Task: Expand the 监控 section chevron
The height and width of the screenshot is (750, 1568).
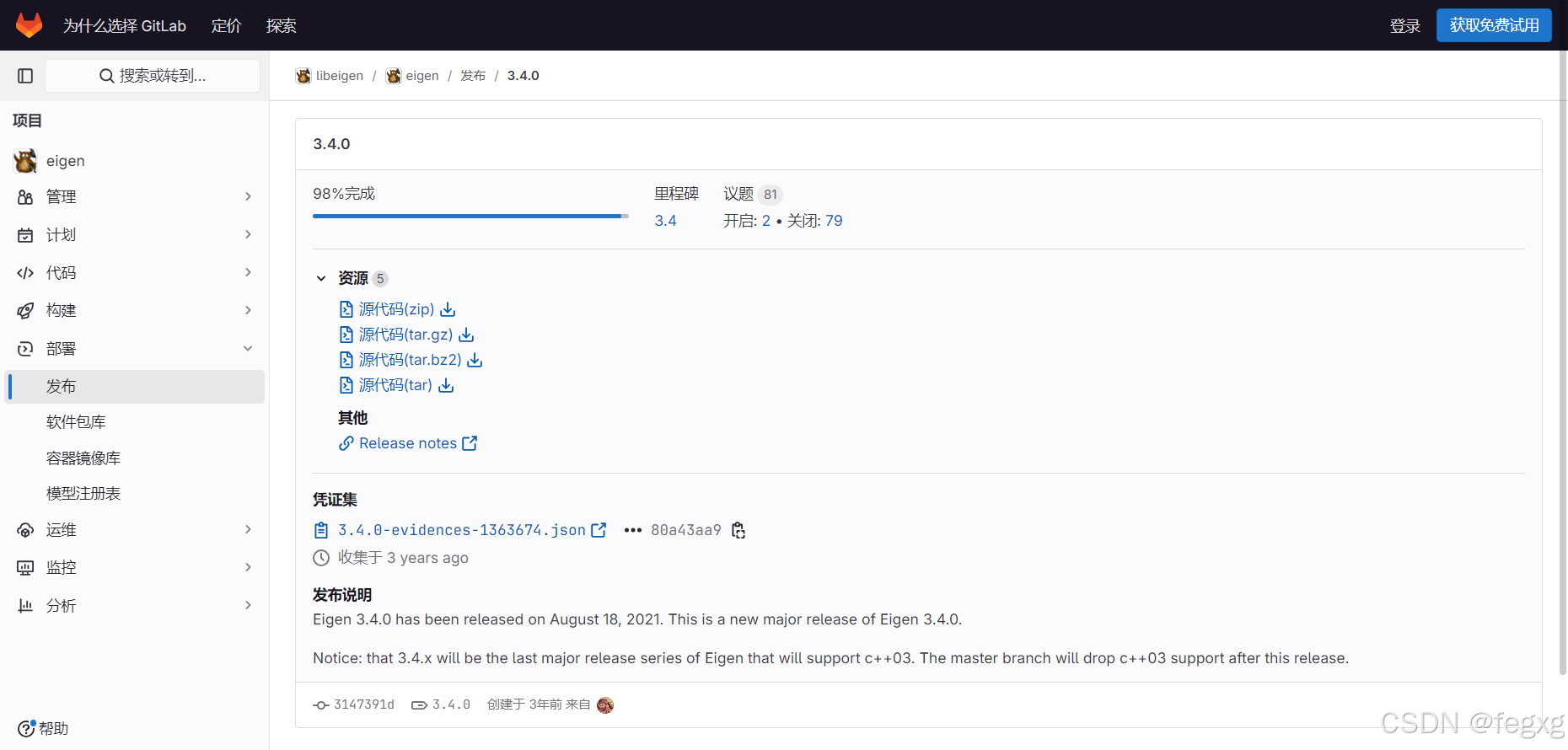Action: pyautogui.click(x=248, y=567)
